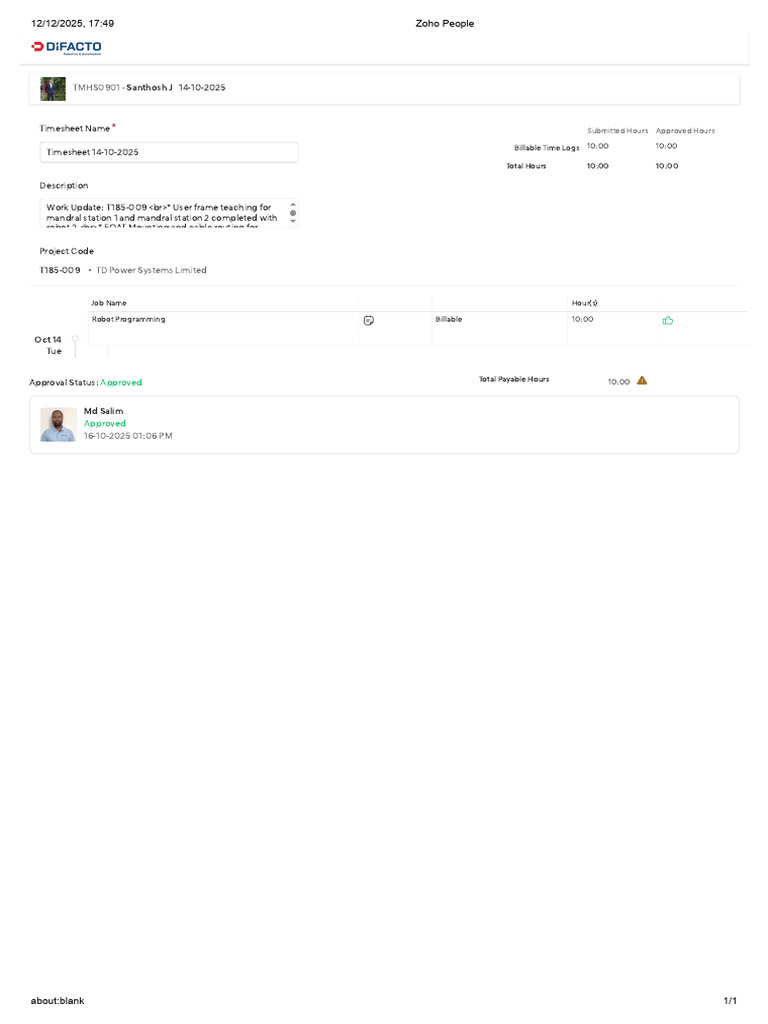Click Md Salim's green Approved status
The width and height of the screenshot is (768, 1024).
pos(104,424)
